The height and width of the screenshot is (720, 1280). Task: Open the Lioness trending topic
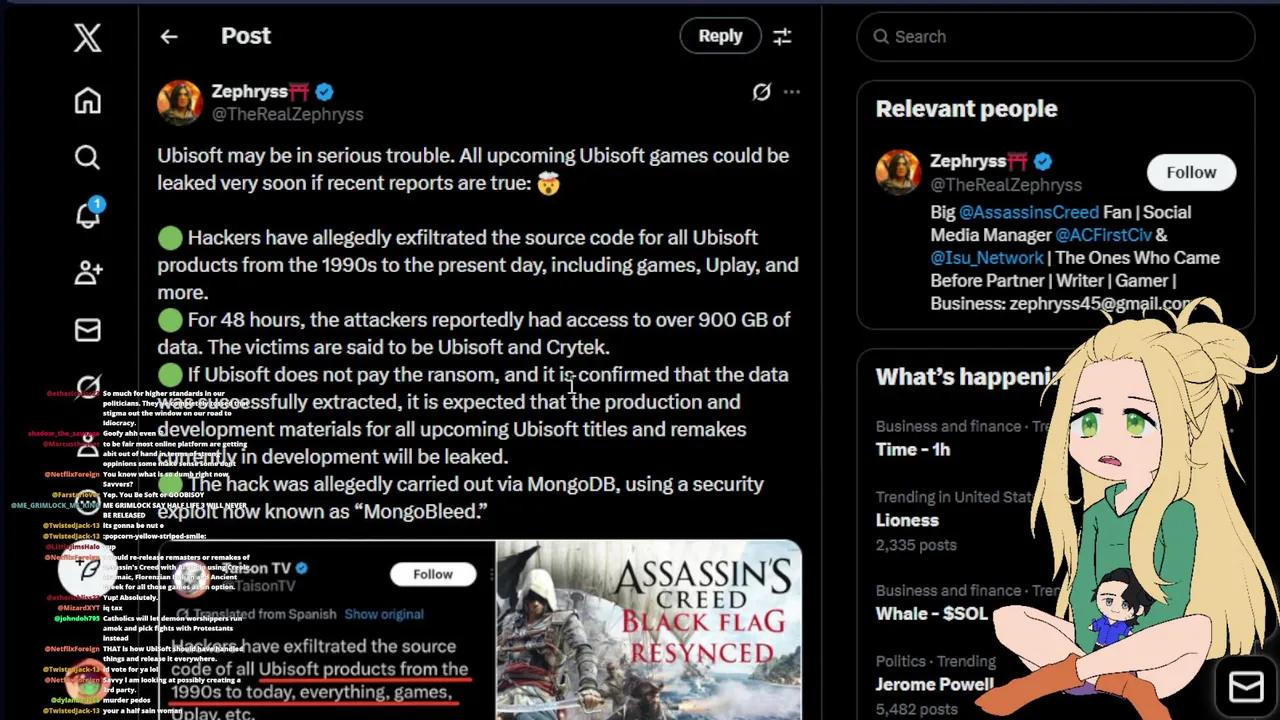click(x=907, y=520)
